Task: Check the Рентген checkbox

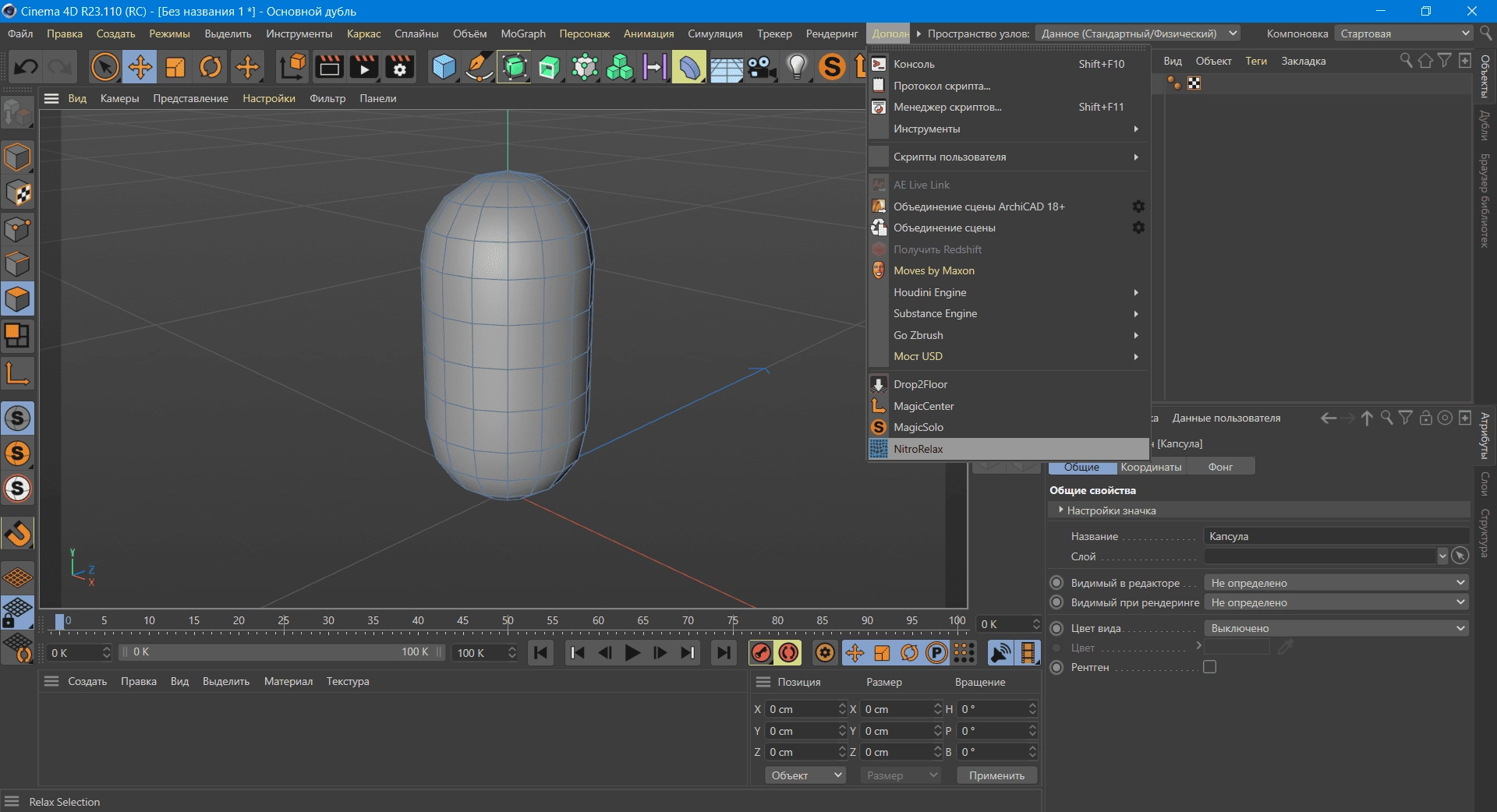Action: (x=1209, y=667)
